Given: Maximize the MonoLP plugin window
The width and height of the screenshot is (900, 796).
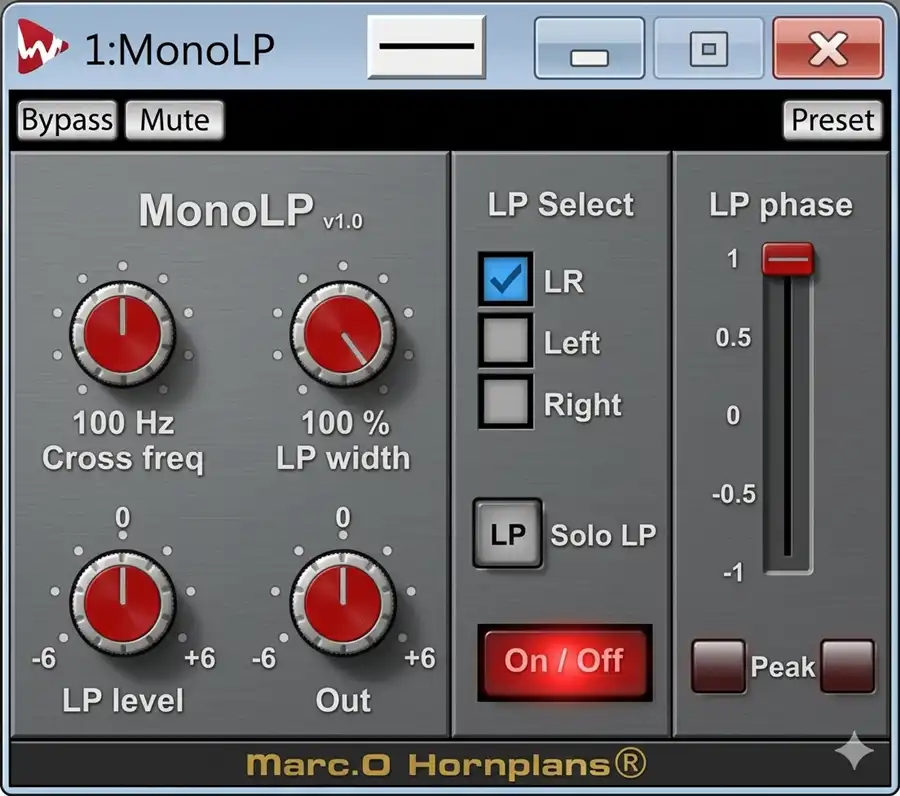Looking at the screenshot, I should point(709,48).
